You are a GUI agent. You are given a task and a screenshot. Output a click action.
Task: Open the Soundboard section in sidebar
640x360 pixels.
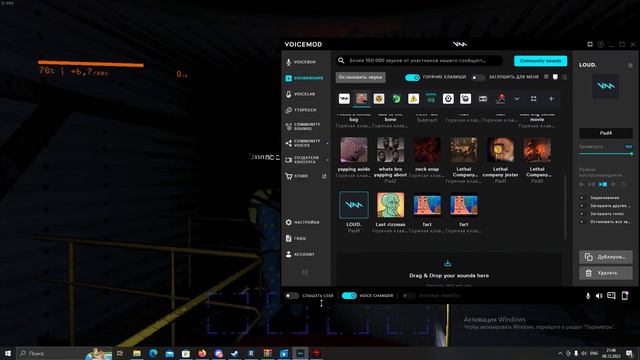pos(304,78)
